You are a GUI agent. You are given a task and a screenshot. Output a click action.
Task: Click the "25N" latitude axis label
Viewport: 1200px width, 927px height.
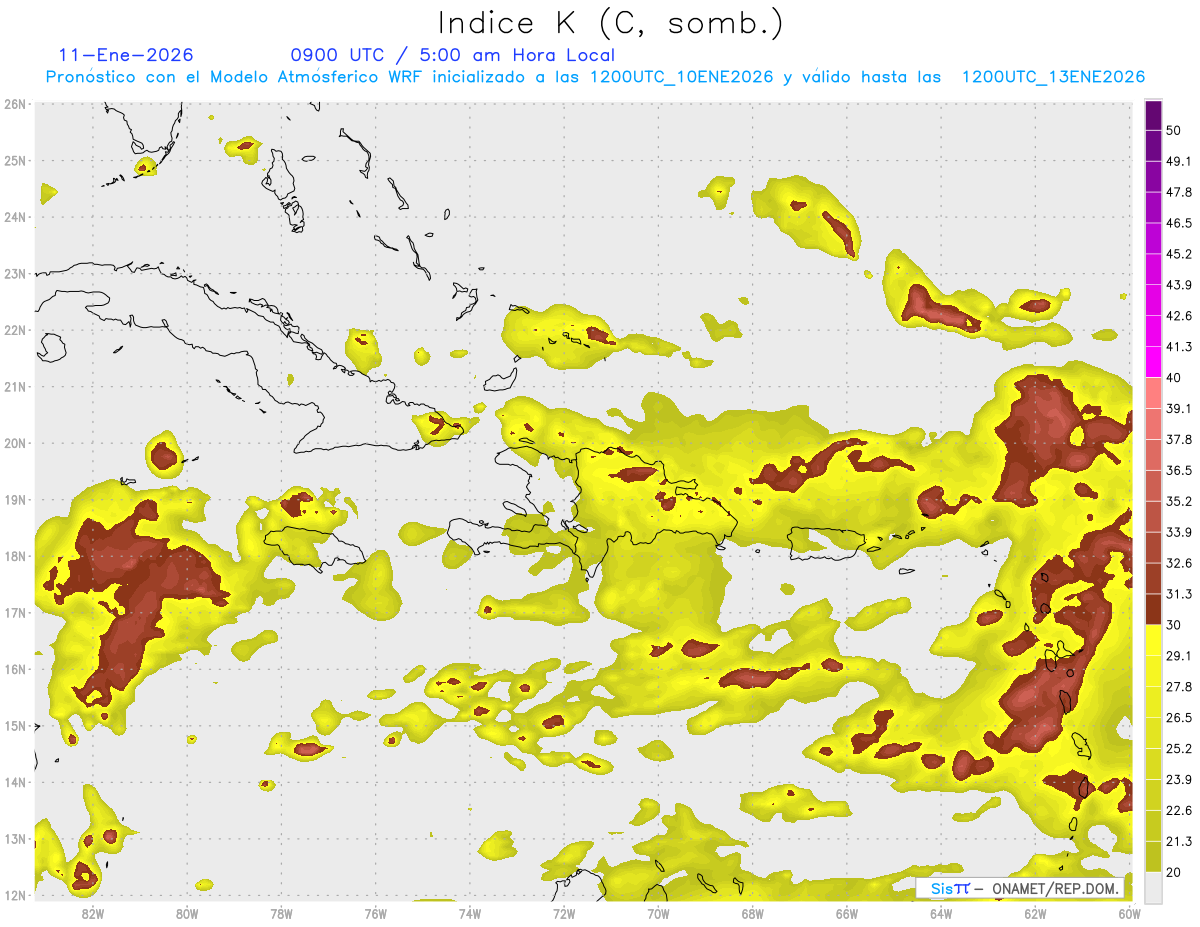click(15, 161)
